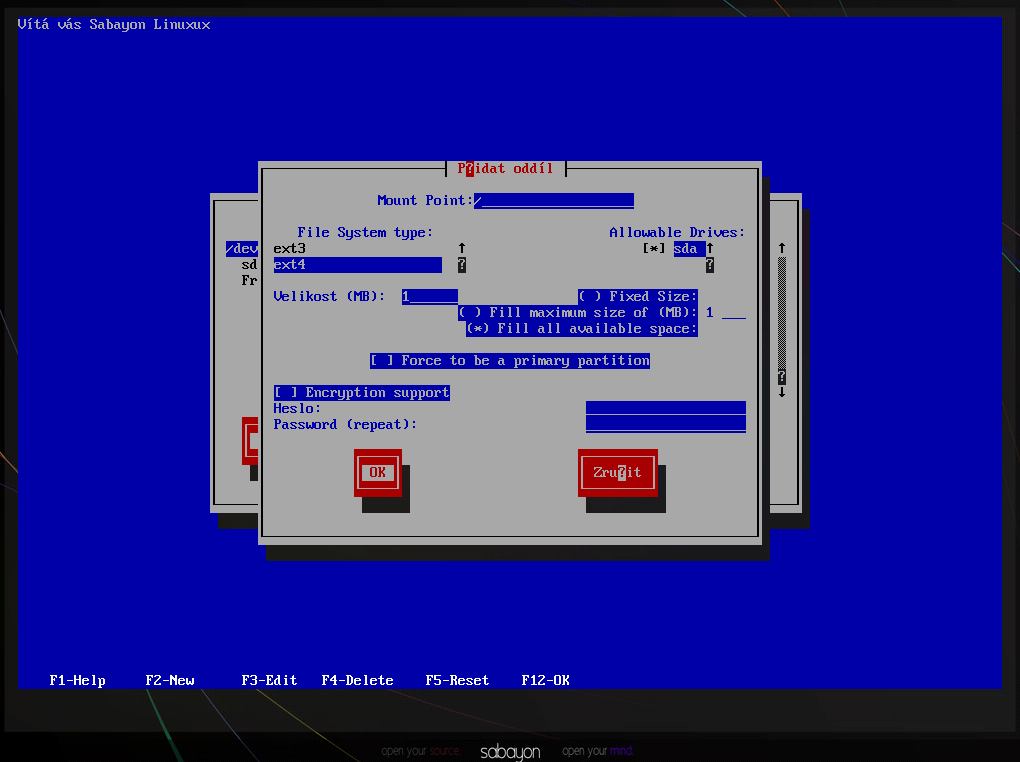Click F3-Edit shortcut label

(x=269, y=680)
